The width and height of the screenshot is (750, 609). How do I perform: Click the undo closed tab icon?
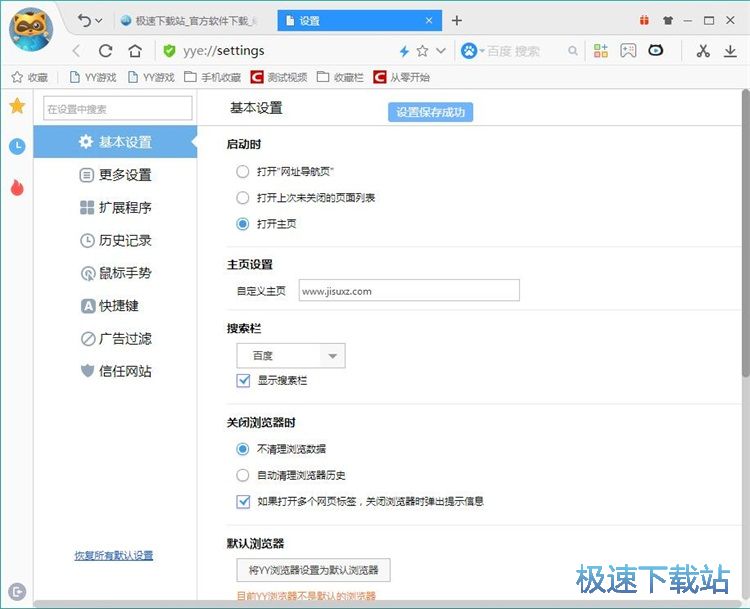[84, 21]
